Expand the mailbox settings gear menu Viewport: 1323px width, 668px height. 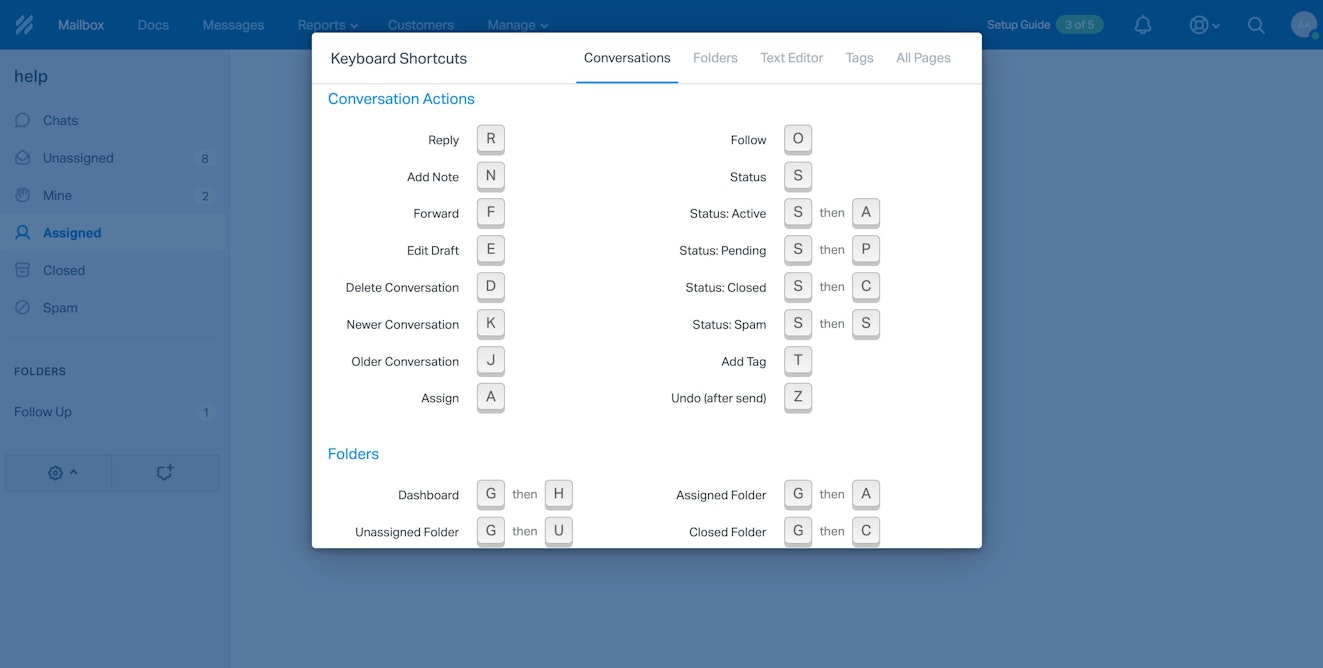point(61,473)
